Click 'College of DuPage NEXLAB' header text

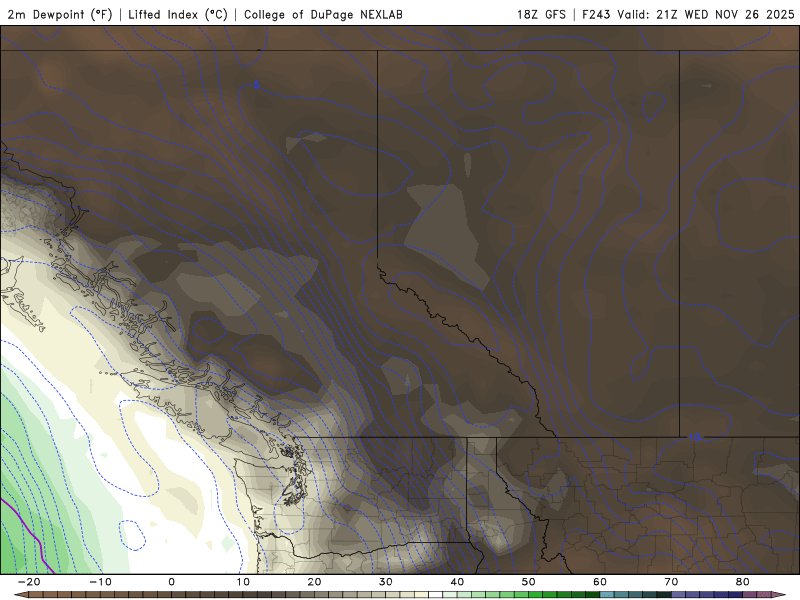point(323,14)
